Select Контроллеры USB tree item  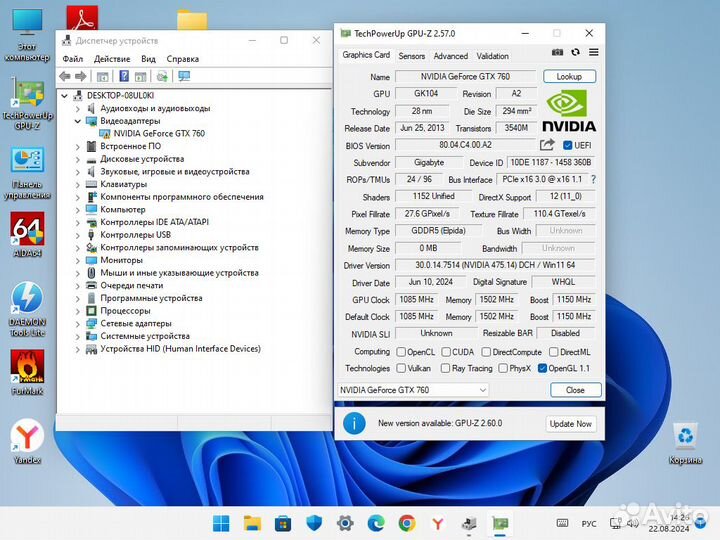[x=135, y=235]
